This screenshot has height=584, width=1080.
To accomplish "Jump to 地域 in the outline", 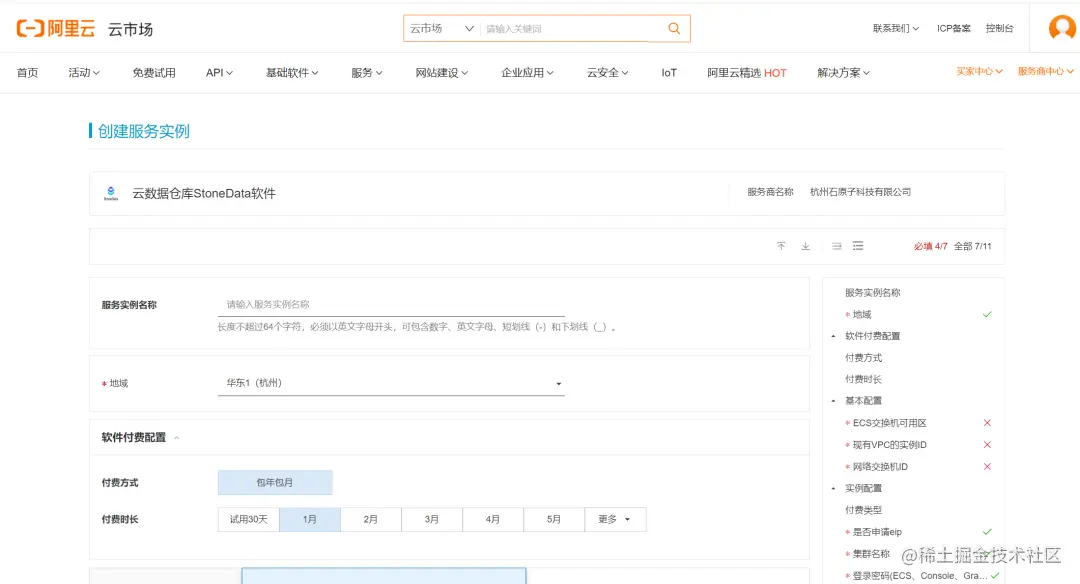I will point(862,314).
